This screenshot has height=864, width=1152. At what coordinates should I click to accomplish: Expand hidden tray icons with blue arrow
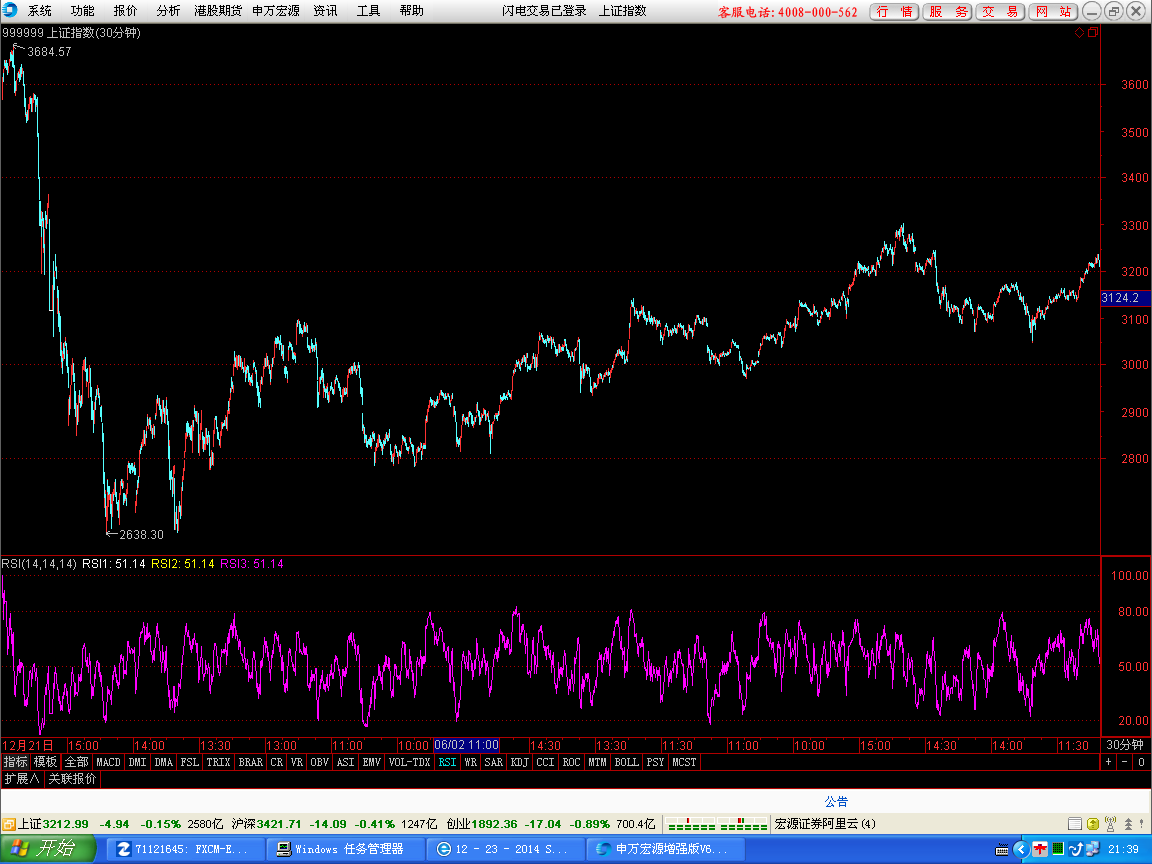1020,849
